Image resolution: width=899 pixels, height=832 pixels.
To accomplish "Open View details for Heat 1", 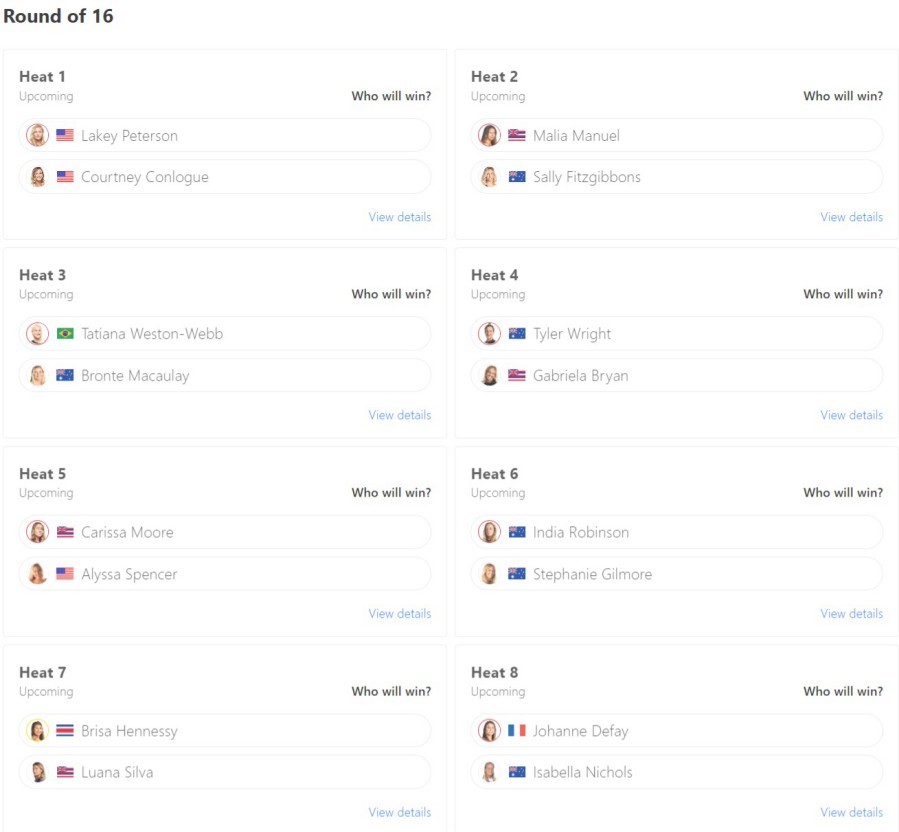I will tap(399, 217).
